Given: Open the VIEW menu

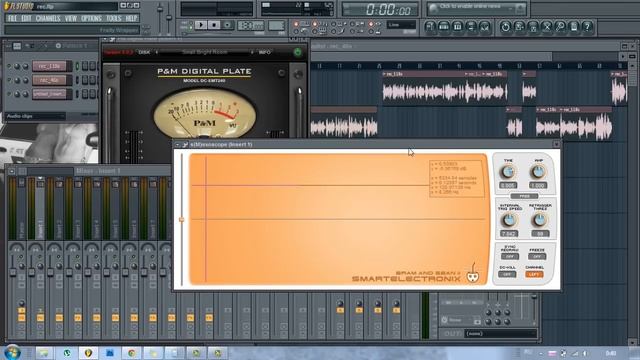Looking at the screenshot, I should pyautogui.click(x=71, y=18).
